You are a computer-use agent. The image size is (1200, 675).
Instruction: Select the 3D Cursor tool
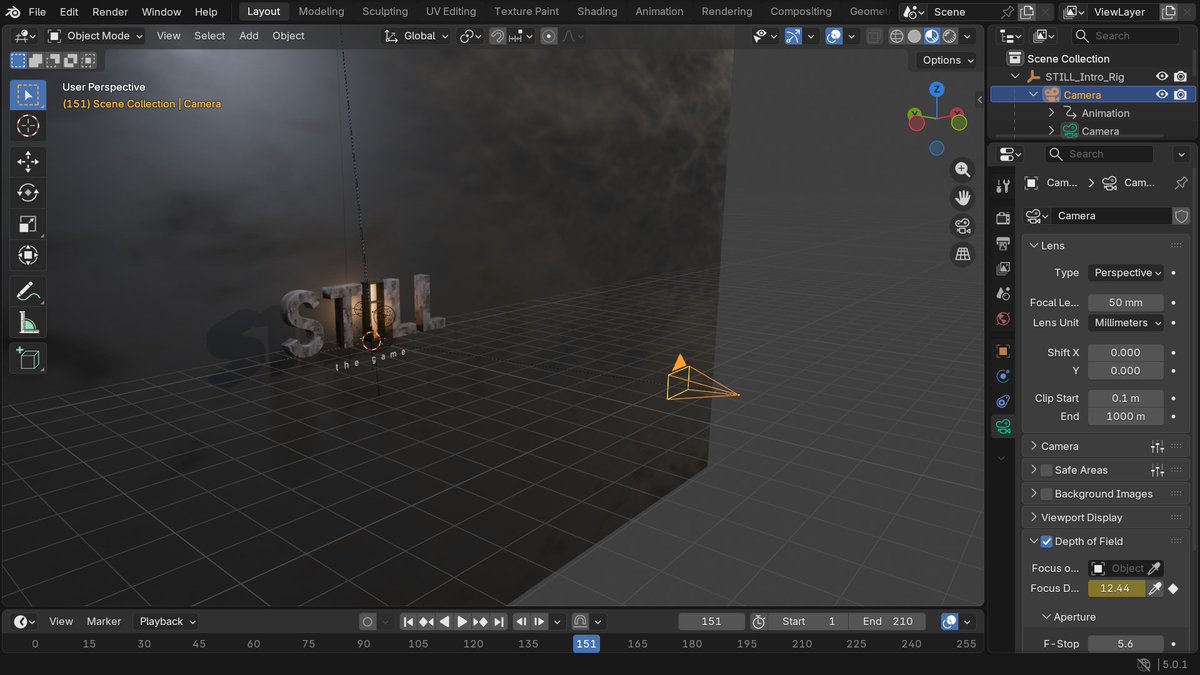[28, 125]
